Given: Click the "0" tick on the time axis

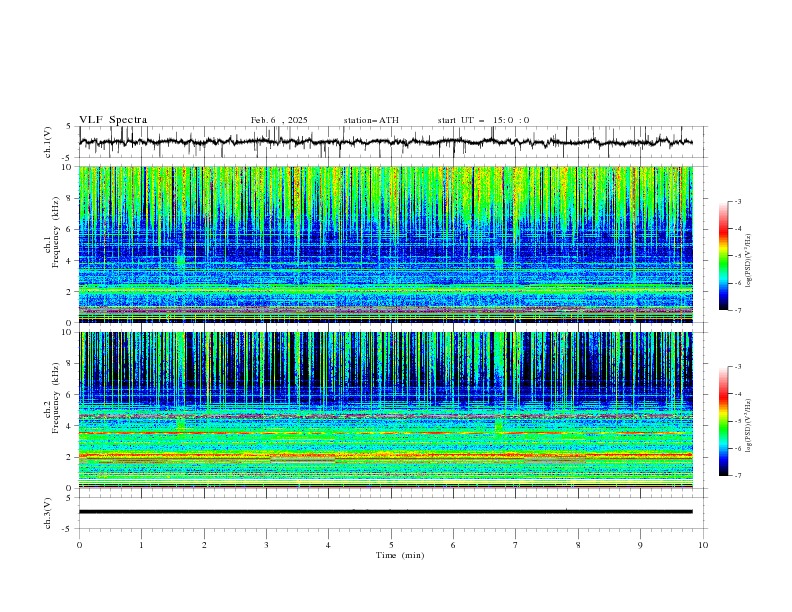Looking at the screenshot, I should 79,545.
